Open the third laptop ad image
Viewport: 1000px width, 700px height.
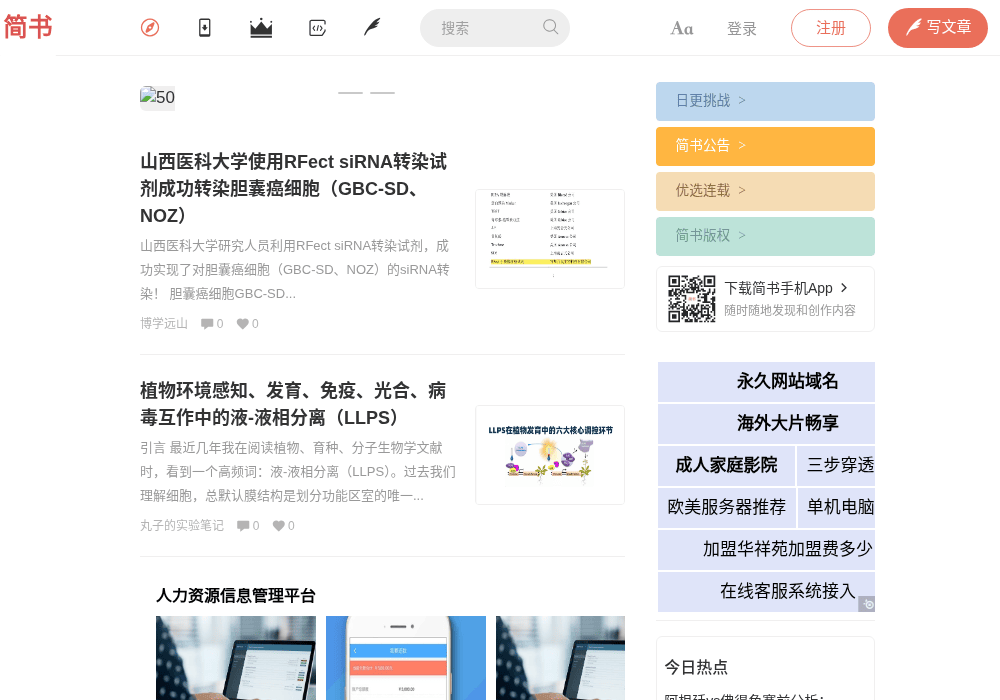[560, 658]
